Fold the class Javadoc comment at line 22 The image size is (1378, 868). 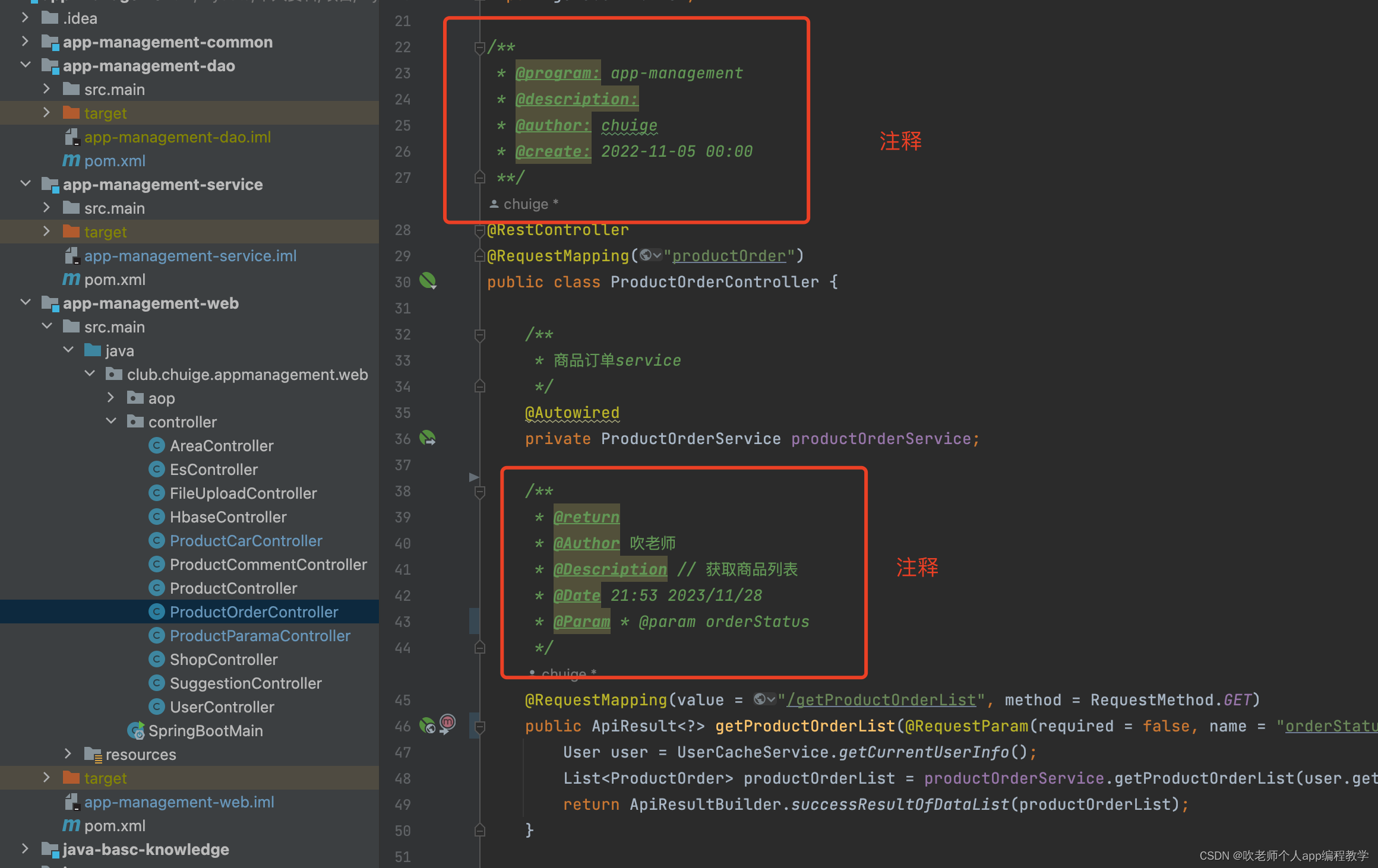coord(480,47)
